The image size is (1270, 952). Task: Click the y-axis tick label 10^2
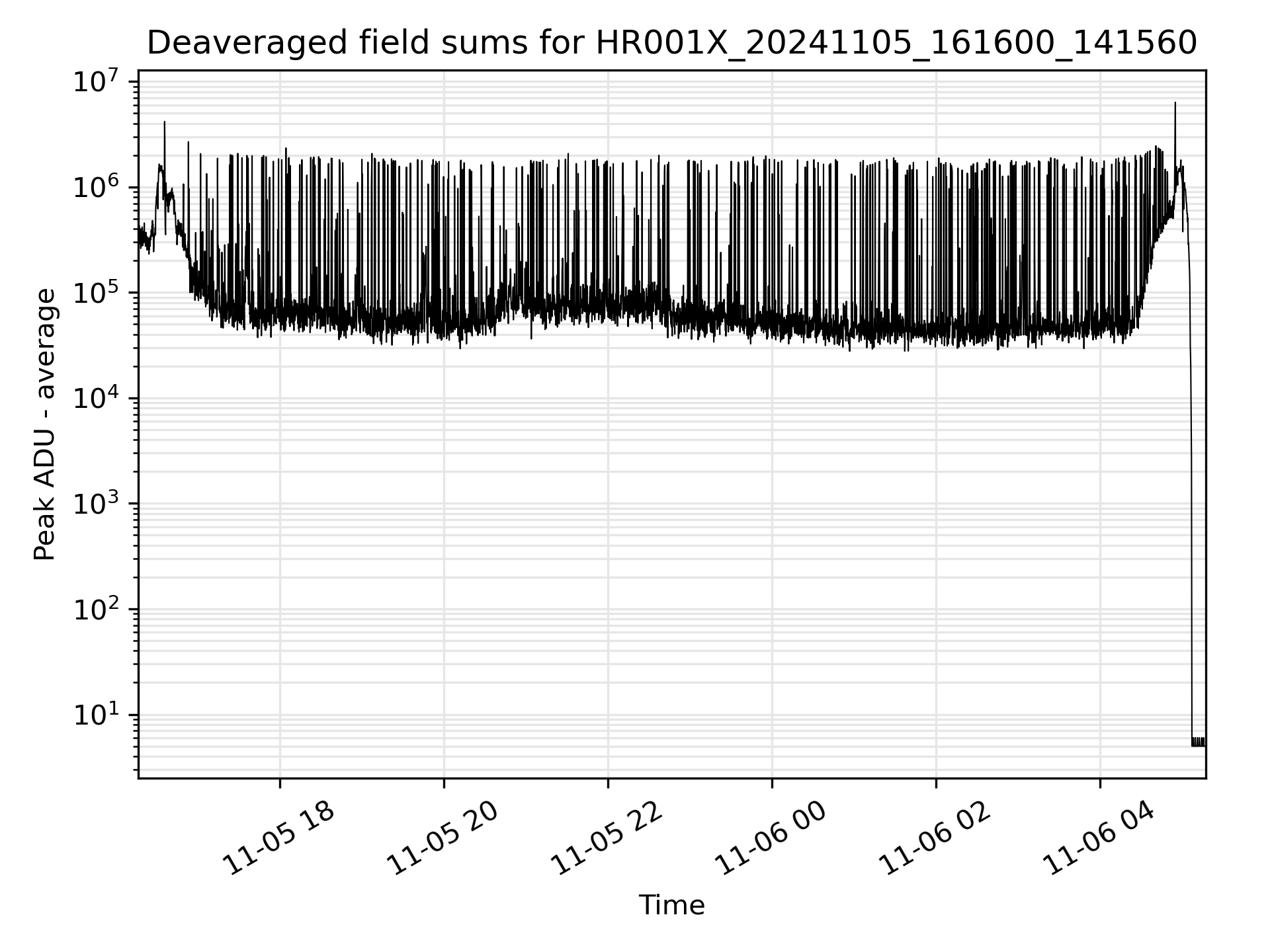click(97, 609)
